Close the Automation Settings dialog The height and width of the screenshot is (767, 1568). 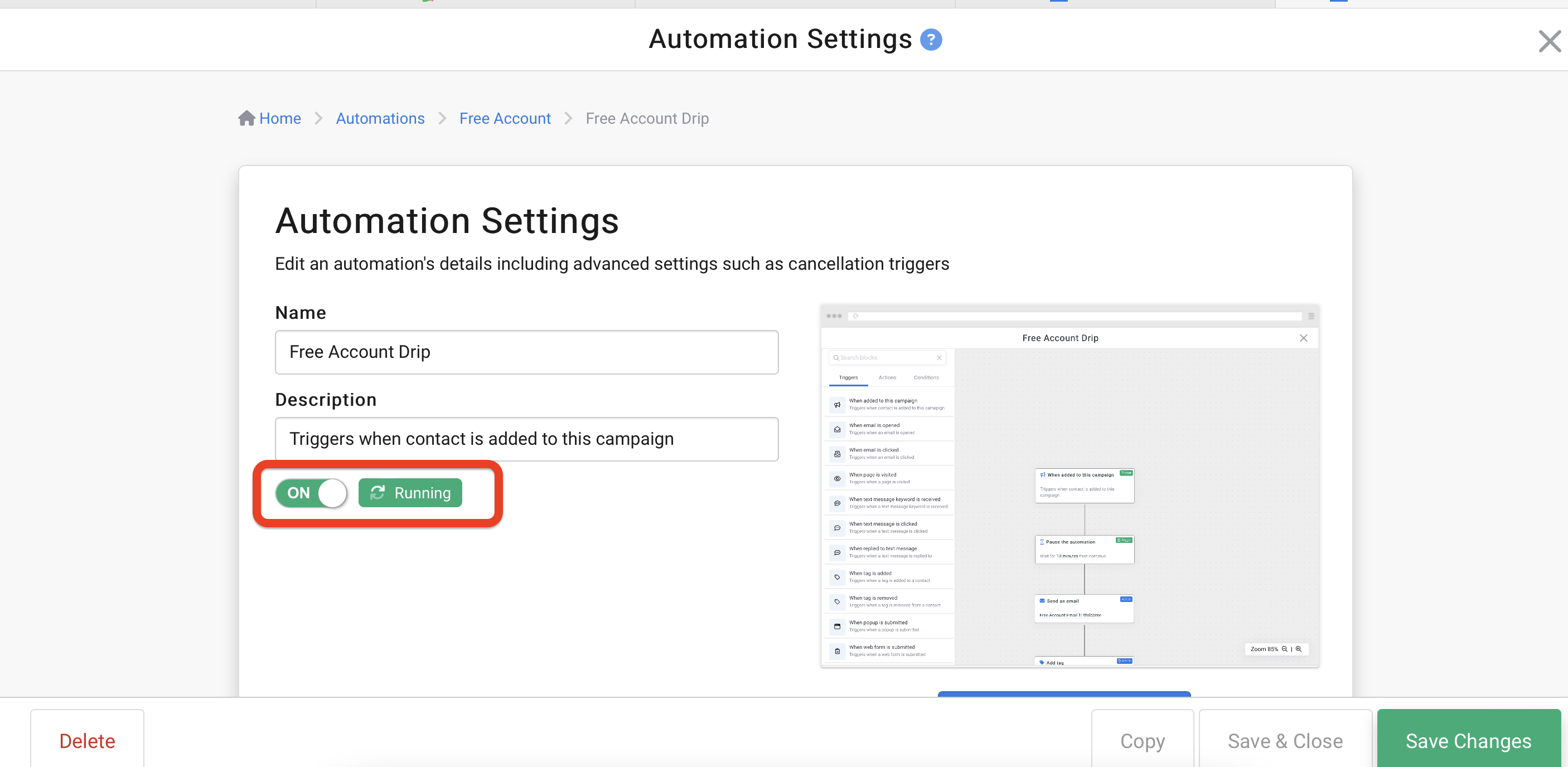(x=1549, y=41)
